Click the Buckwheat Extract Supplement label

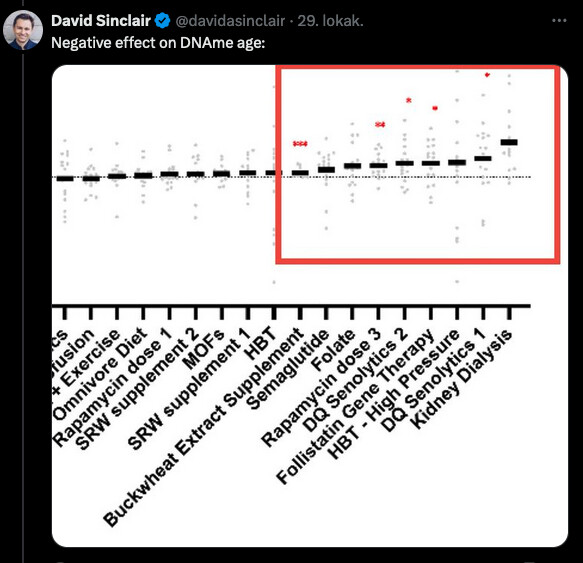[x=204, y=427]
